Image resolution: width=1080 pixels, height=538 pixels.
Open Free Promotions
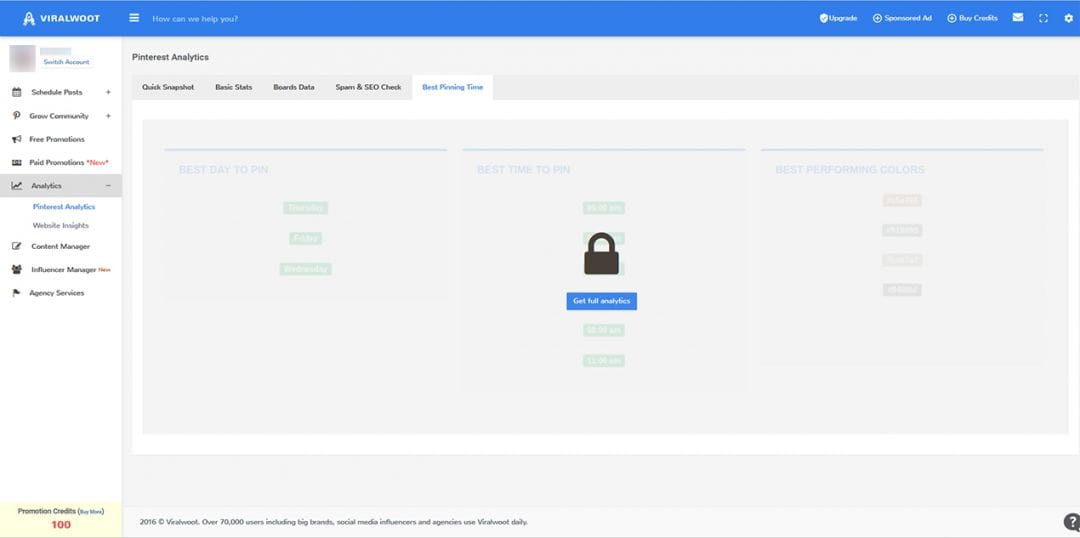tap(56, 139)
